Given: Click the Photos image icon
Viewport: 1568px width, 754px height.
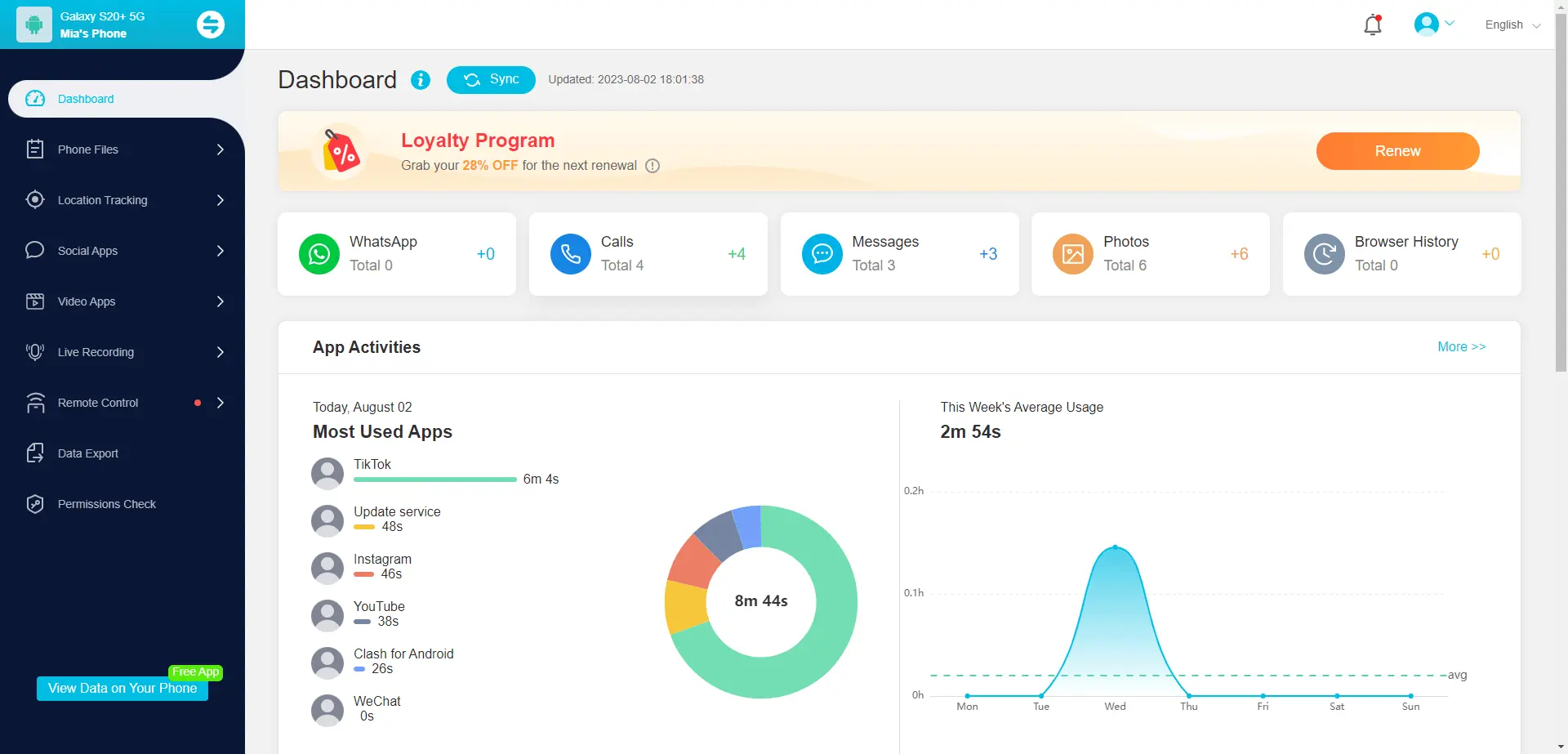Looking at the screenshot, I should click(1073, 254).
